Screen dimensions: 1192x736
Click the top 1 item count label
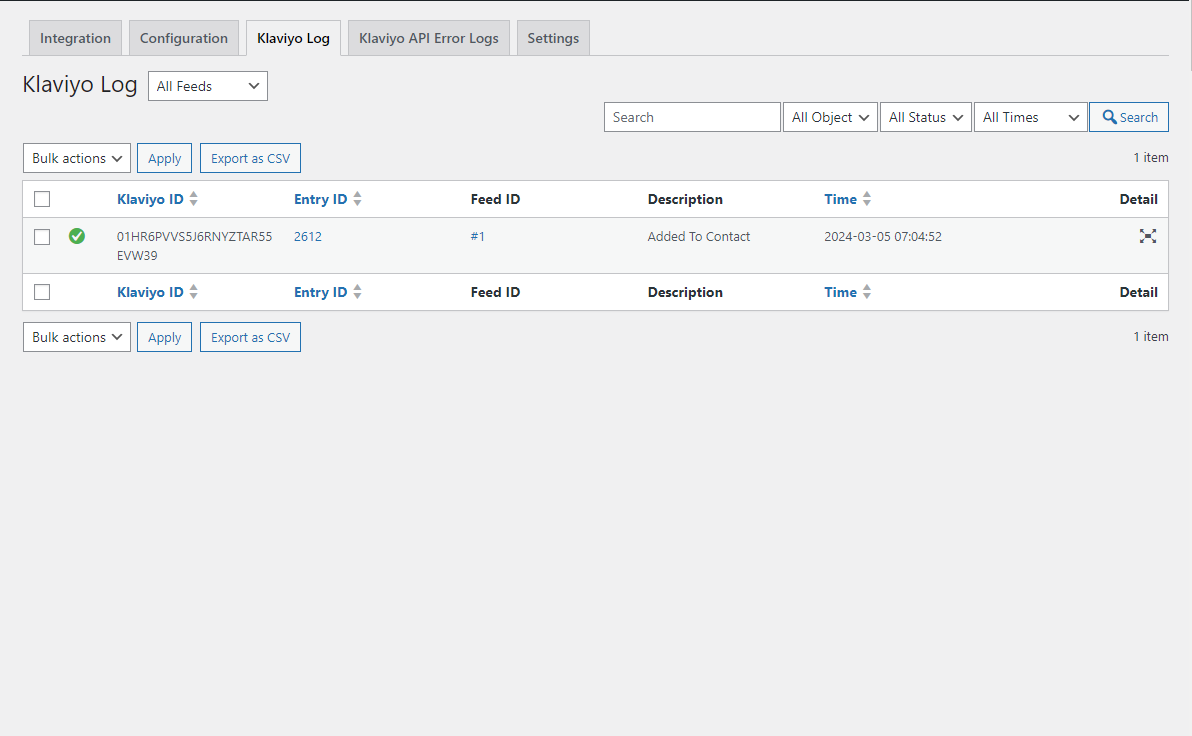point(1151,157)
